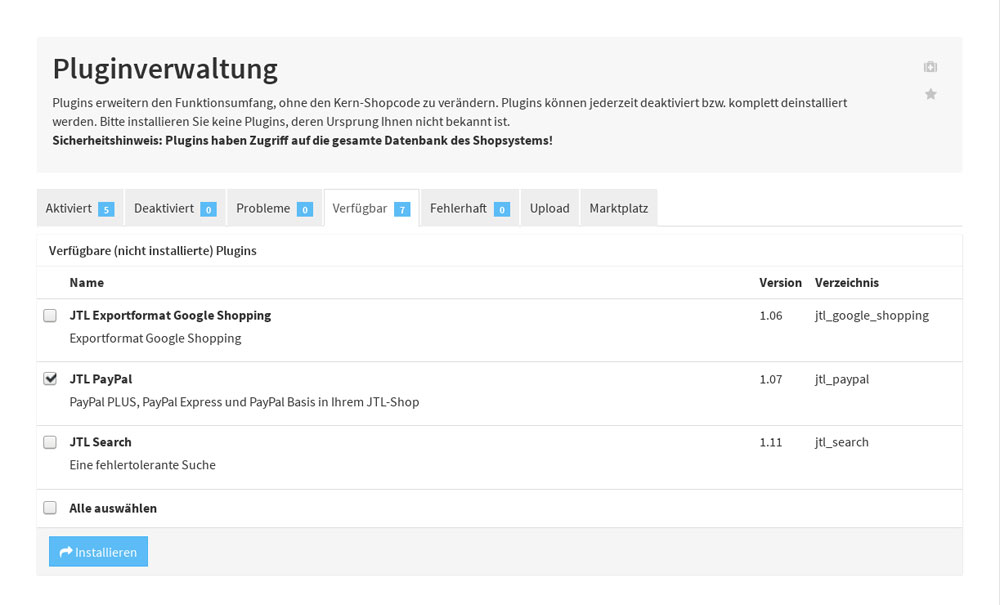This screenshot has height=605, width=1000.
Task: Click the jtl_google_shopping directory entry
Action: (x=871, y=316)
